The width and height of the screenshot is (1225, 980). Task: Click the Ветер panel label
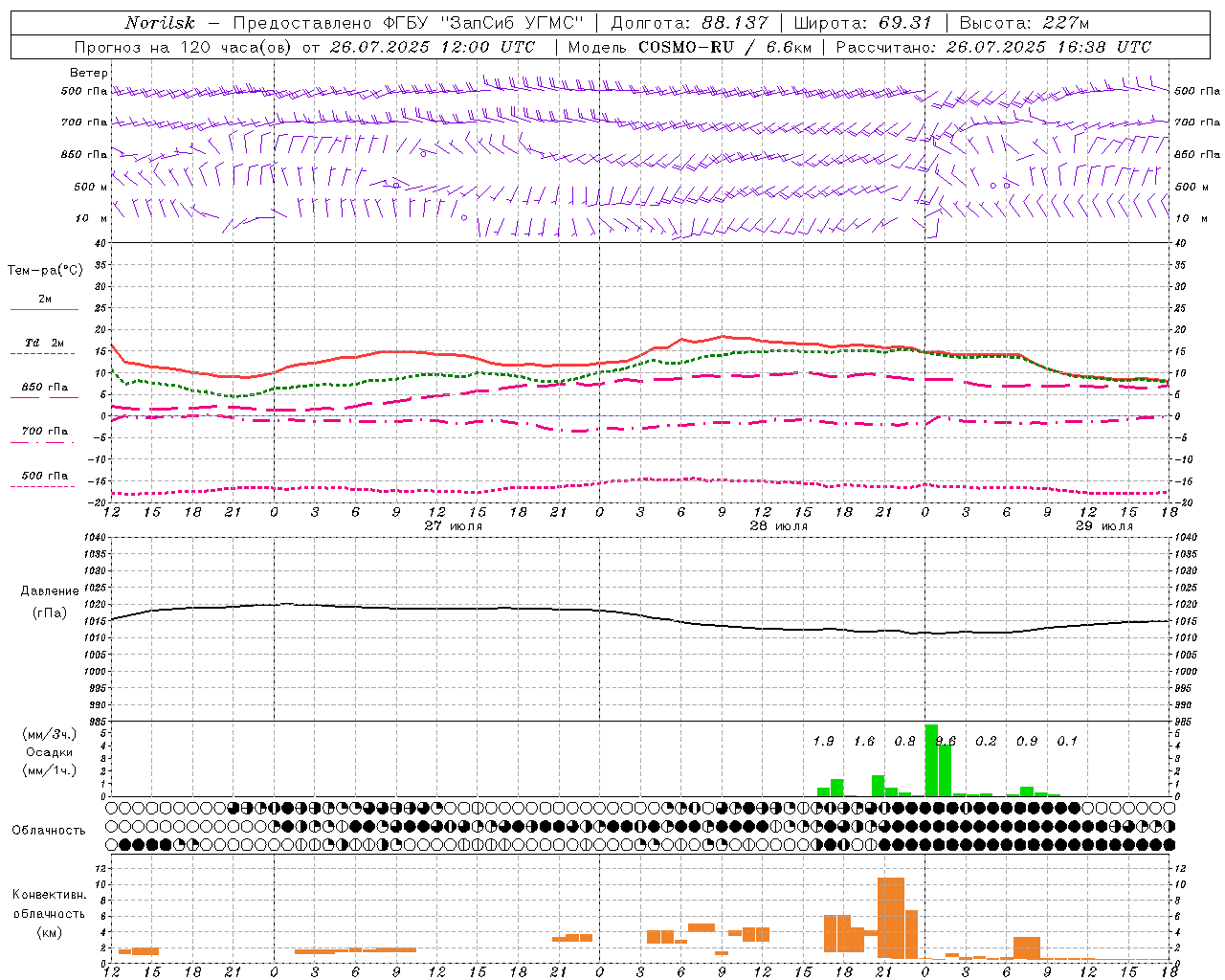89,73
